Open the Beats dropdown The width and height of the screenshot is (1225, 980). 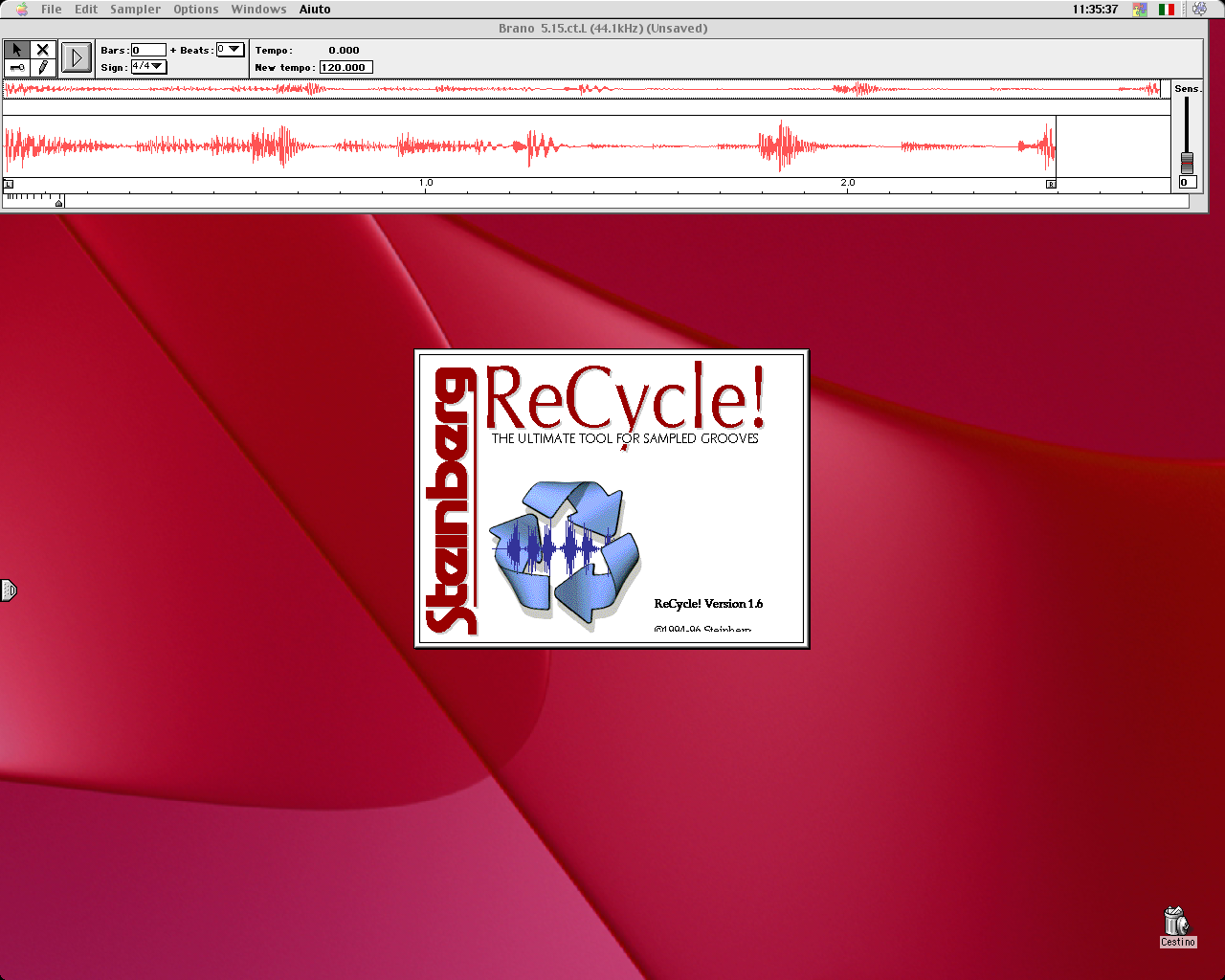(x=230, y=50)
